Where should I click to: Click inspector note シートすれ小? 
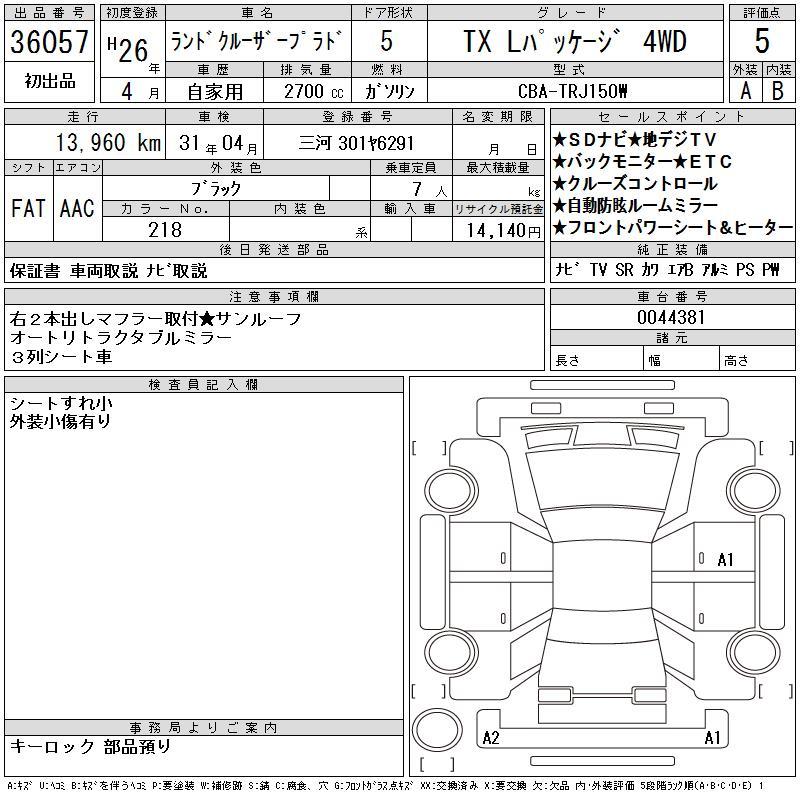click(x=61, y=403)
